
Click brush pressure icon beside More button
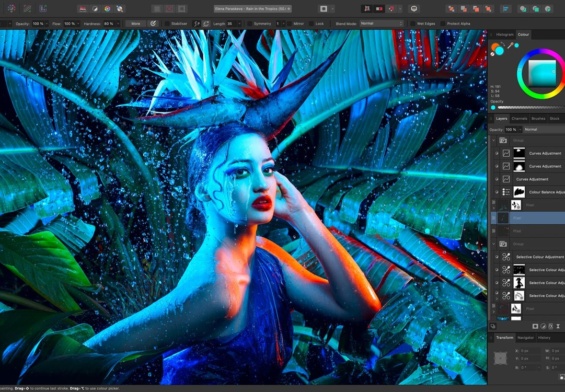coord(153,23)
